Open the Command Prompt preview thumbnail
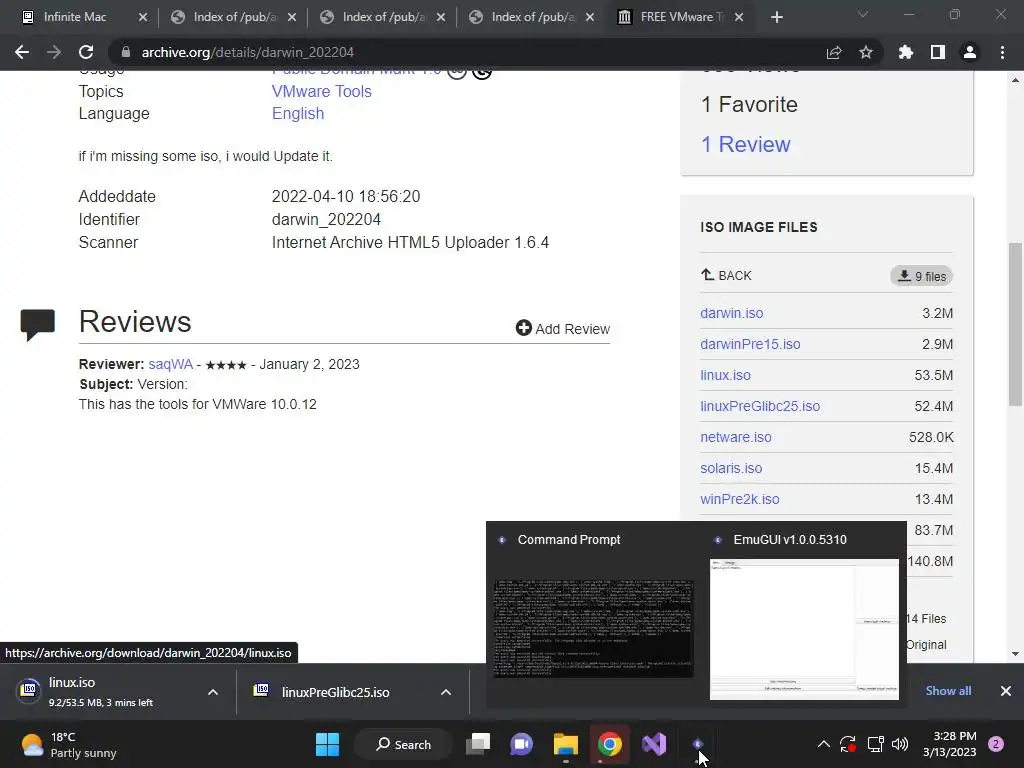Image resolution: width=1024 pixels, height=768 pixels. click(x=593, y=628)
